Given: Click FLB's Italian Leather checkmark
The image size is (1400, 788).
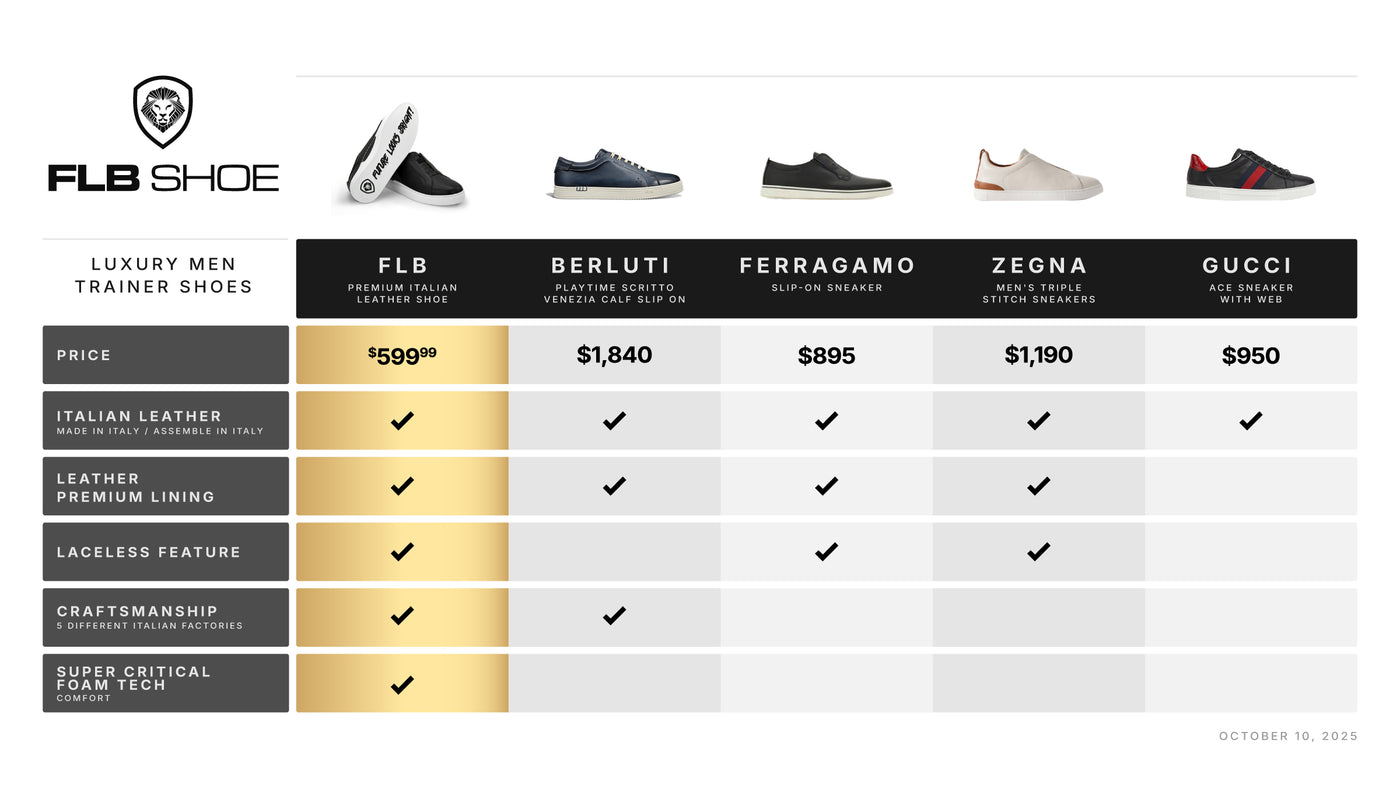Looking at the screenshot, I should (x=402, y=421).
